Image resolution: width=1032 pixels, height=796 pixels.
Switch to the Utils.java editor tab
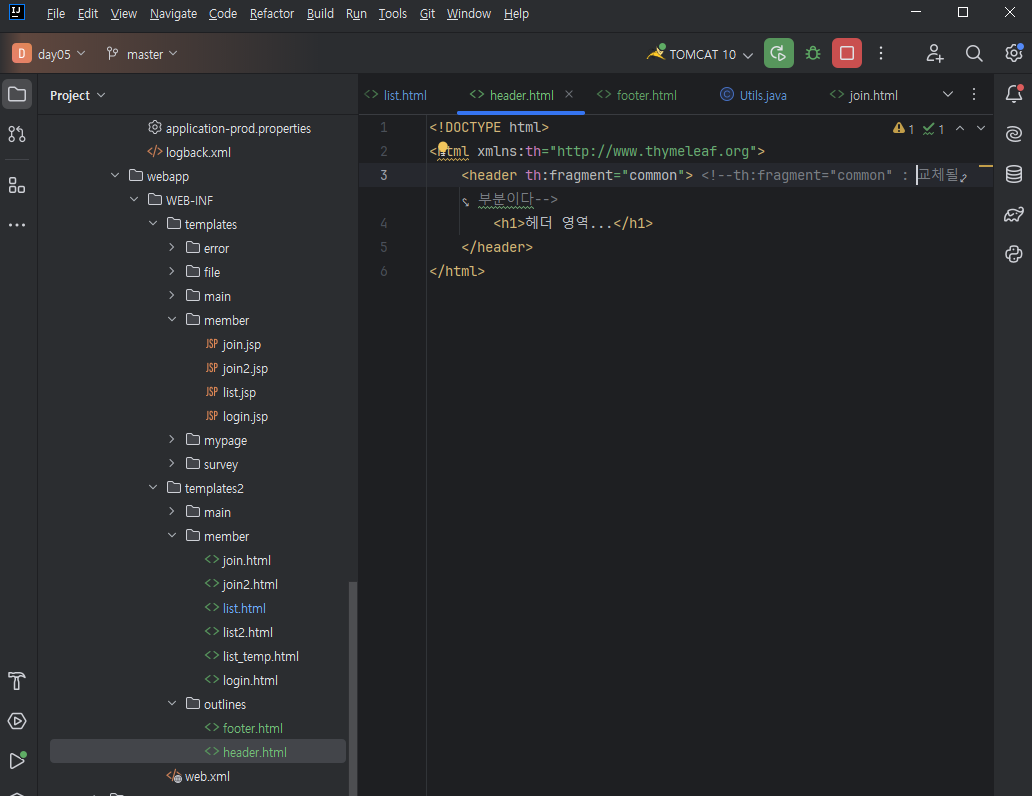753,95
